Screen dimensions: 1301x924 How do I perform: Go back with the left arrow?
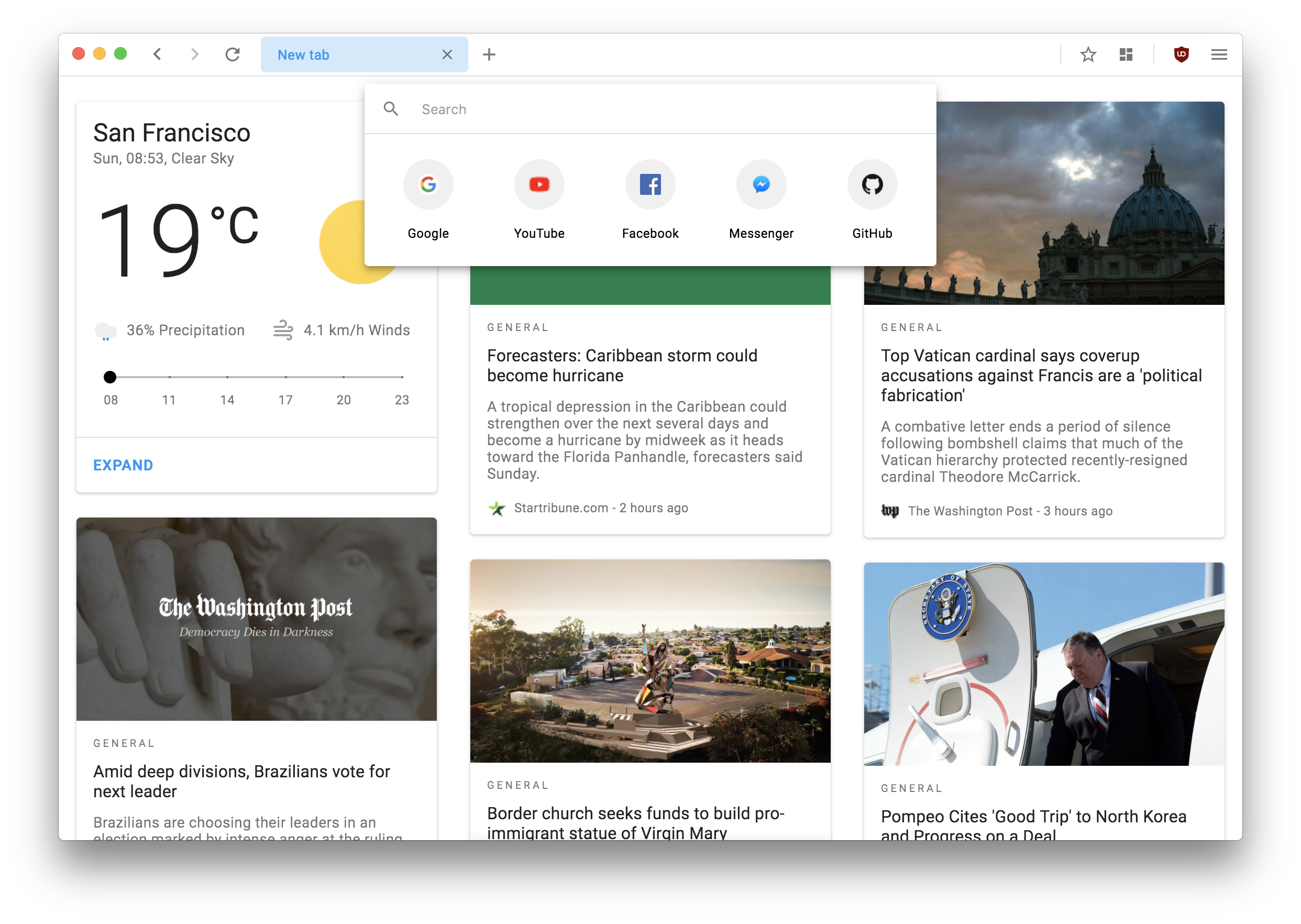(158, 54)
